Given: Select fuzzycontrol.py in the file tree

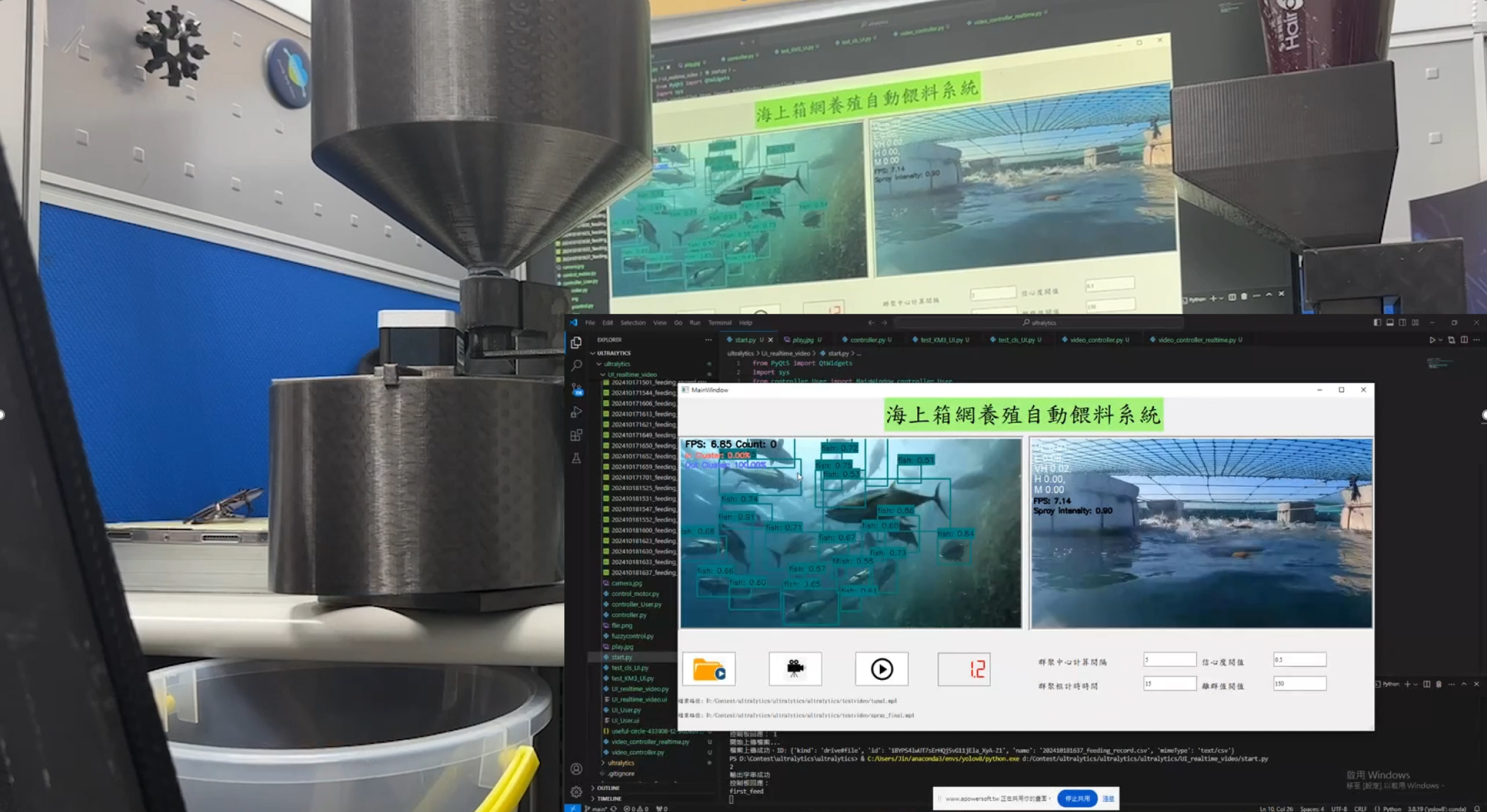Looking at the screenshot, I should tap(632, 636).
